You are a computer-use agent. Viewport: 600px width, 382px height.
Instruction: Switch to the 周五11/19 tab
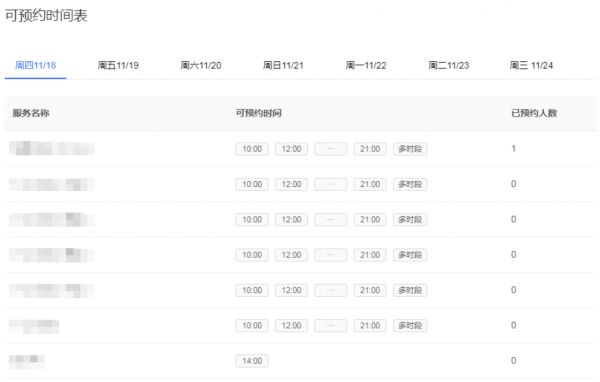pos(118,65)
